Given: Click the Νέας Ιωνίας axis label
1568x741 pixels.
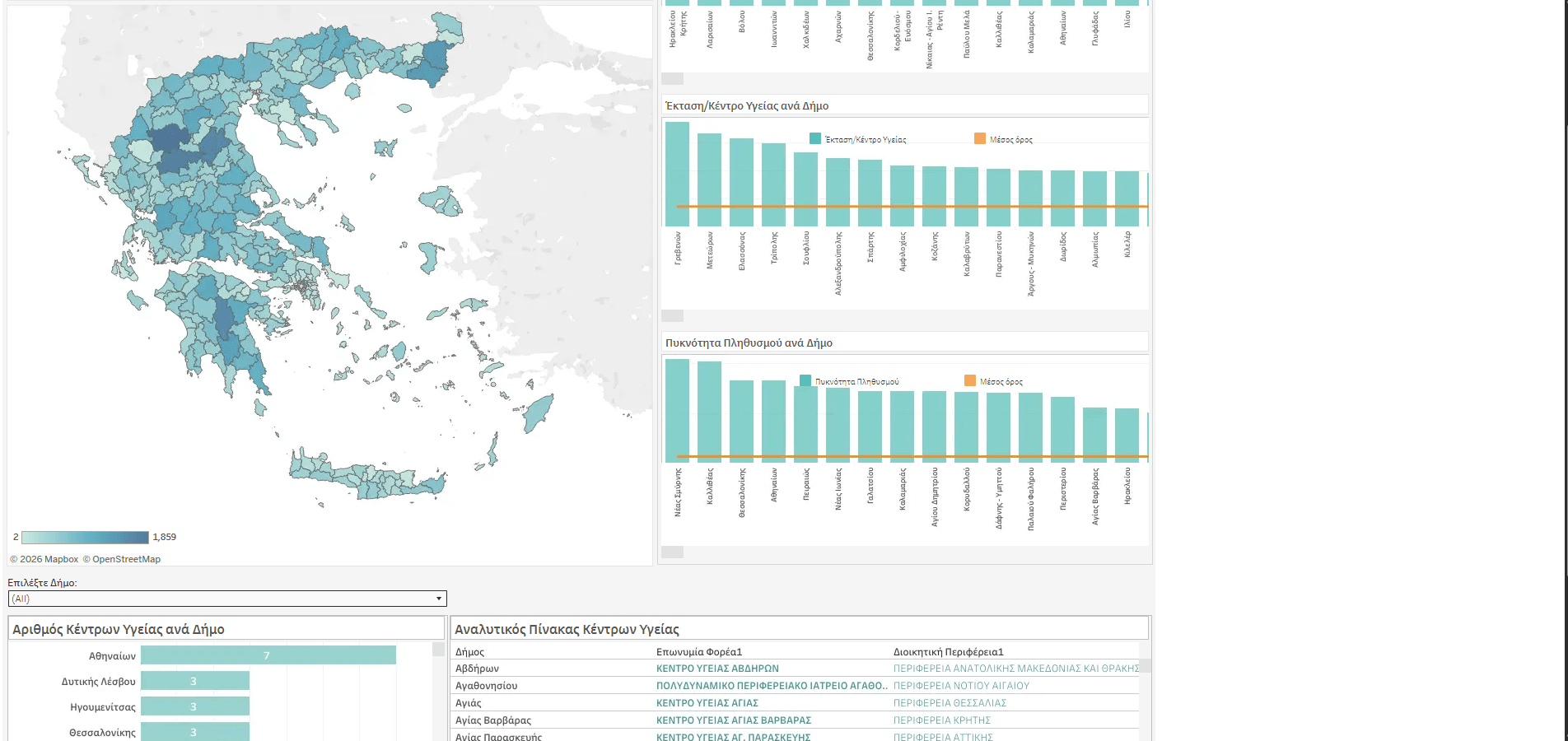Looking at the screenshot, I should [x=838, y=489].
